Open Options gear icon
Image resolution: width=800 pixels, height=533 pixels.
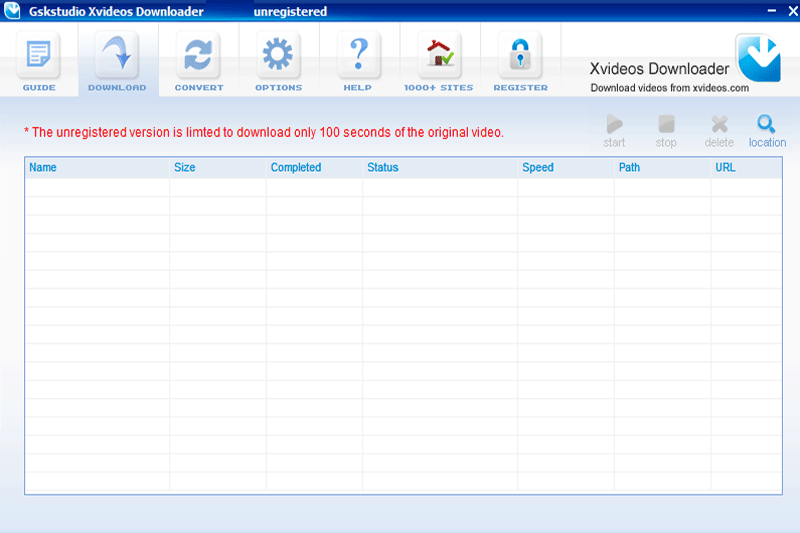click(278, 55)
